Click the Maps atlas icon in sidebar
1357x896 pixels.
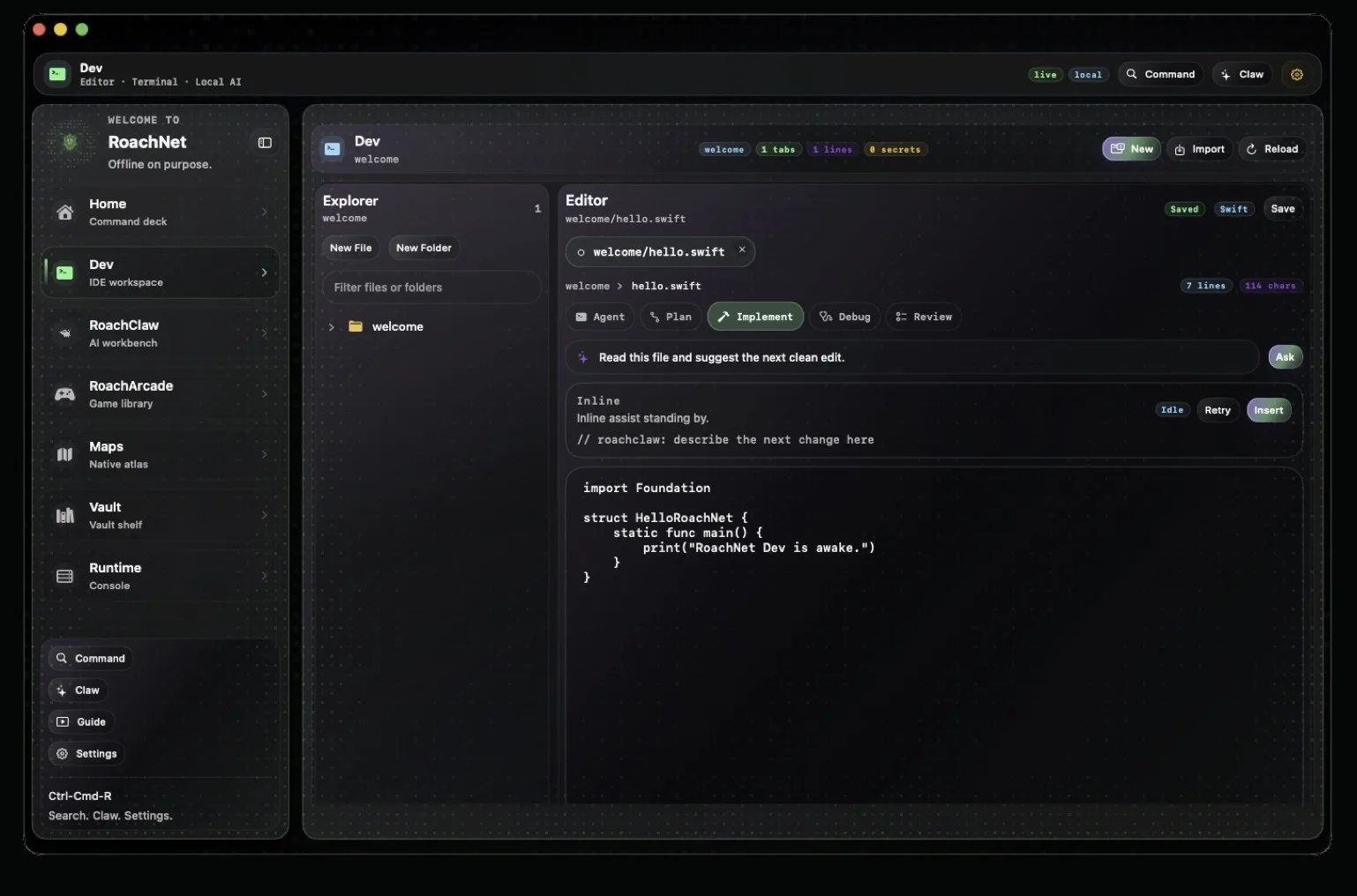pos(65,455)
